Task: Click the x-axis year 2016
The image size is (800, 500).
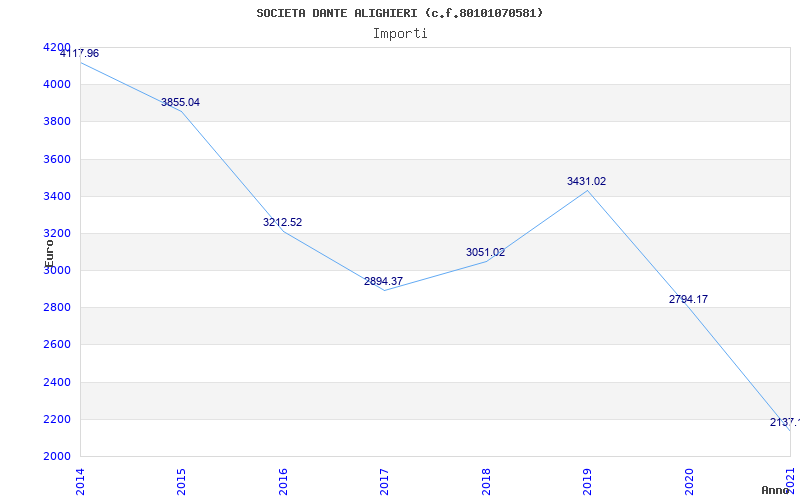Action: click(x=283, y=482)
